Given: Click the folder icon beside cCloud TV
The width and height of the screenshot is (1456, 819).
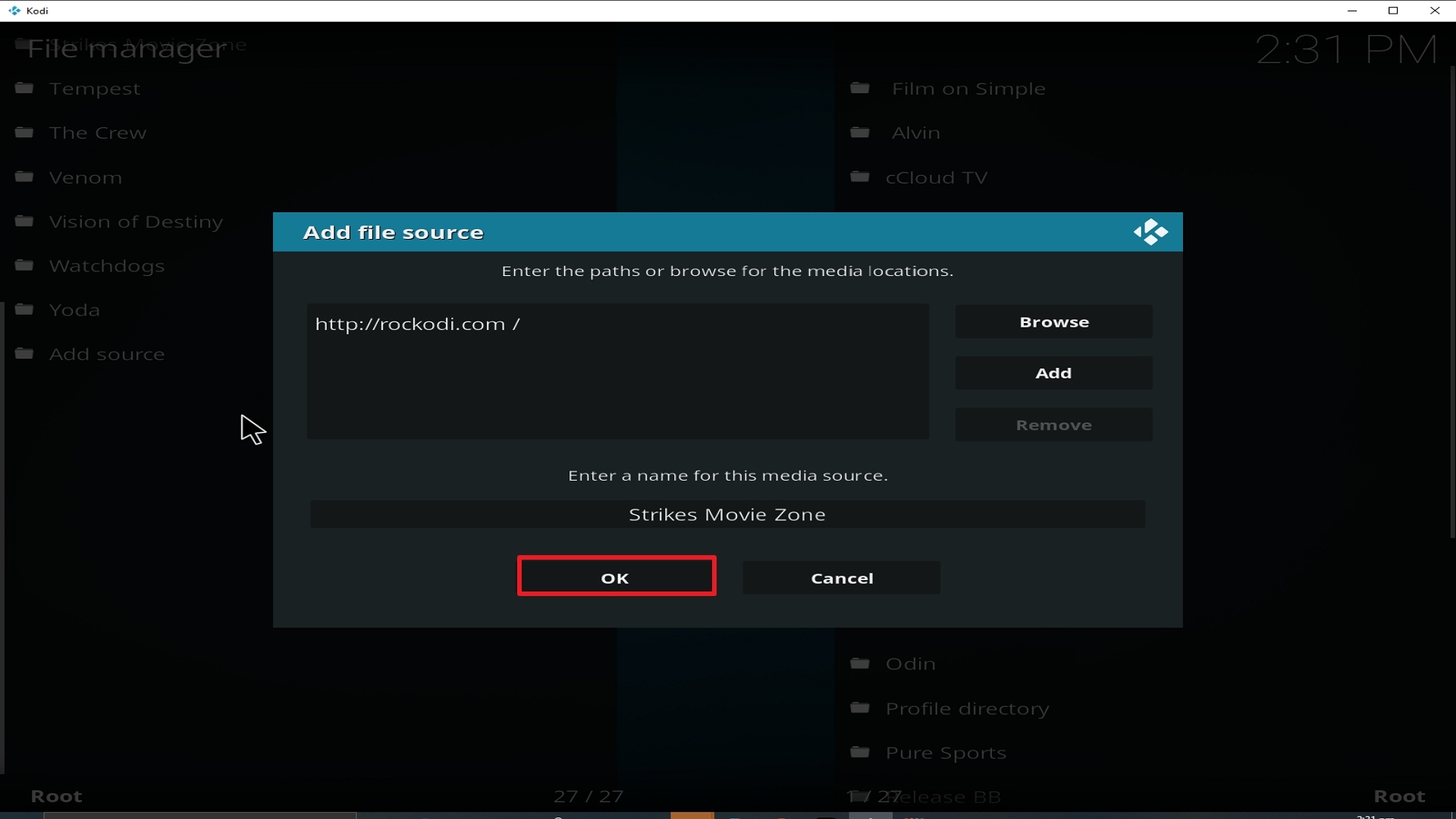Looking at the screenshot, I should coord(860,177).
